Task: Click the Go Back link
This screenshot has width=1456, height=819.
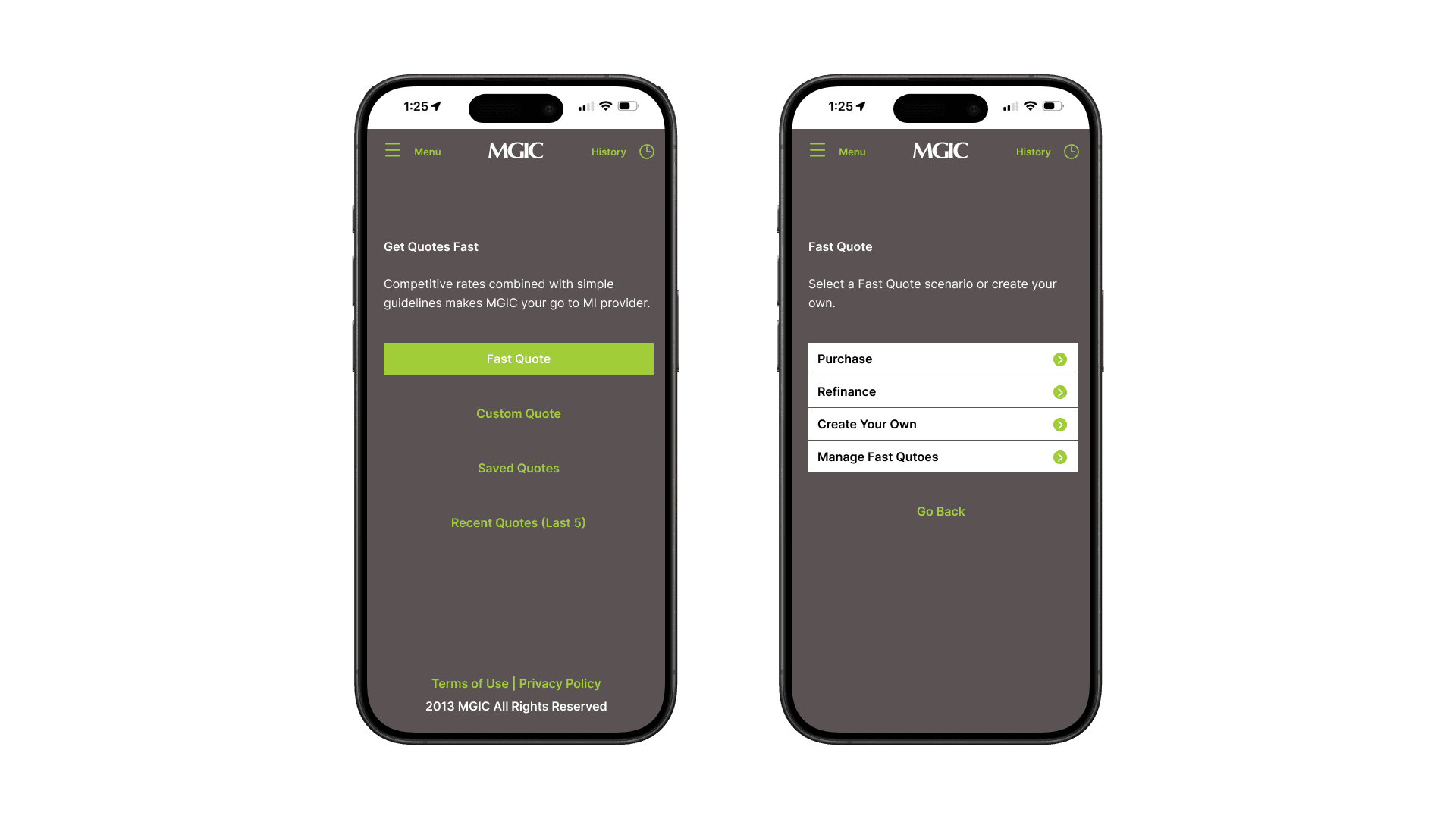Action: tap(940, 511)
